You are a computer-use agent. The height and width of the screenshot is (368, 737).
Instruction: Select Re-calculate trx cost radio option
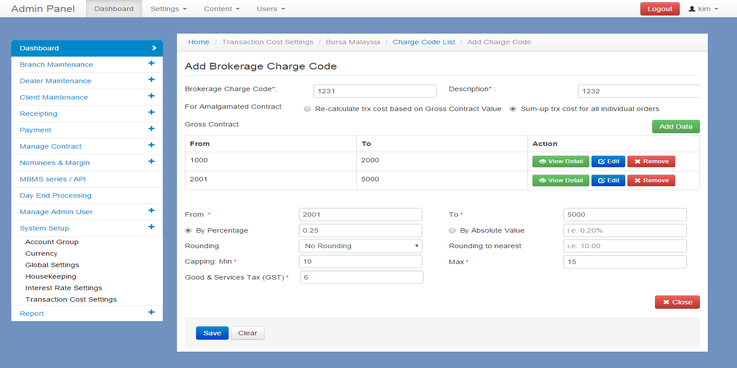click(307, 109)
